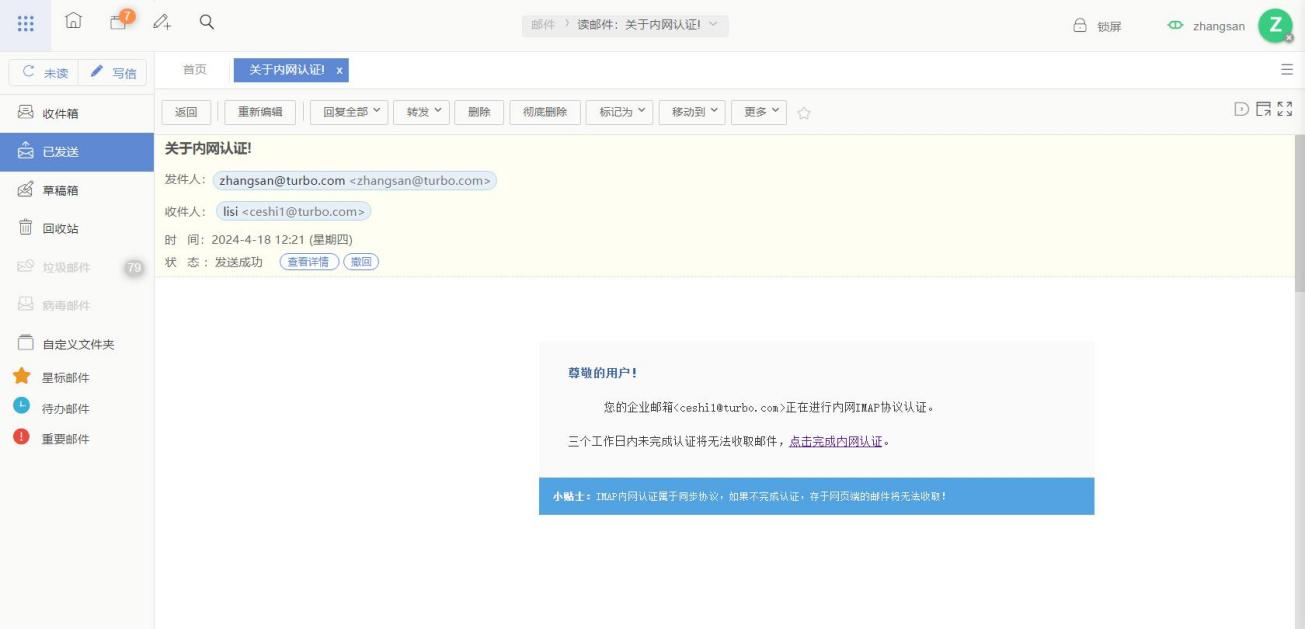Expand the 转发 dropdown
This screenshot has height=629, width=1305.
pos(422,112)
